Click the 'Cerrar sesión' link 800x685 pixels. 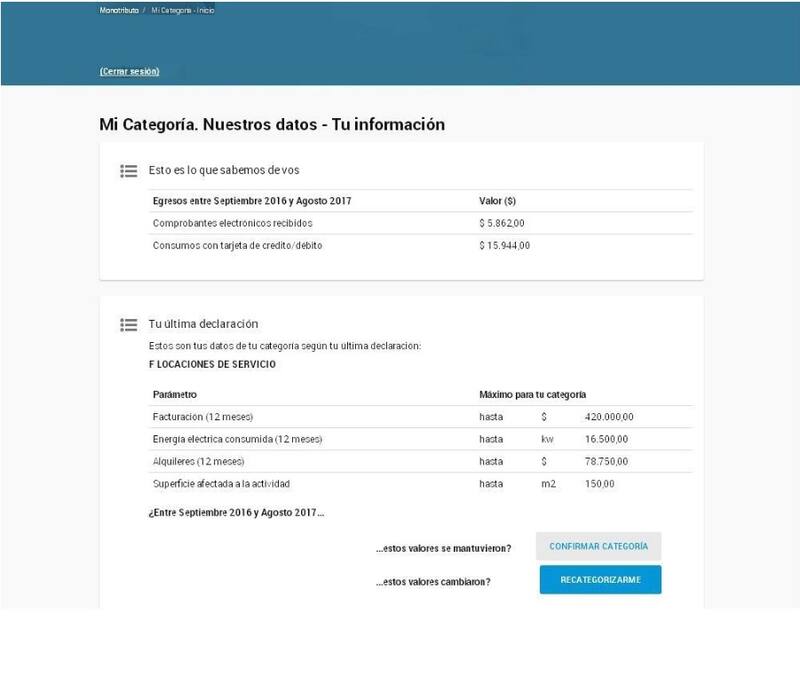click(x=129, y=72)
